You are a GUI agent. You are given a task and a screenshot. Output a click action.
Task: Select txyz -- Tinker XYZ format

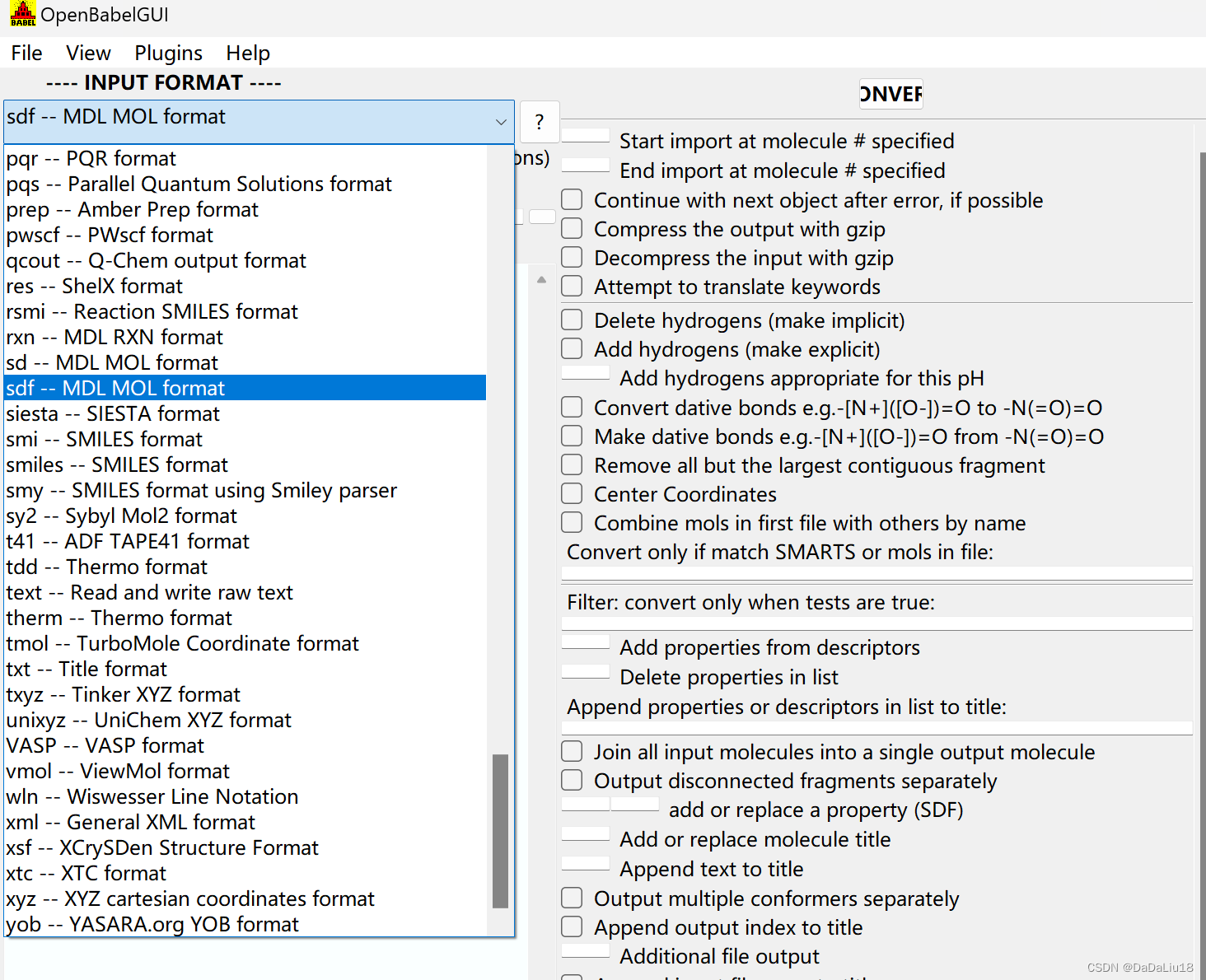coord(245,694)
